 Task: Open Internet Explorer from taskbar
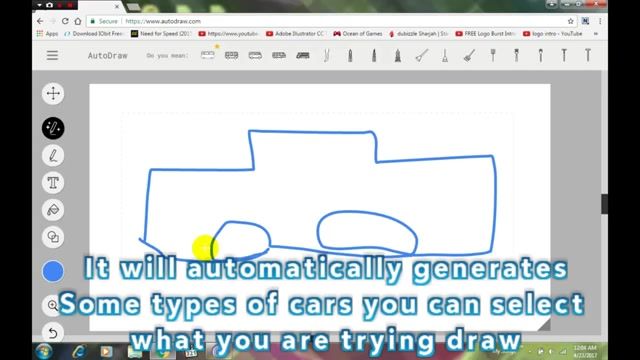79,351
